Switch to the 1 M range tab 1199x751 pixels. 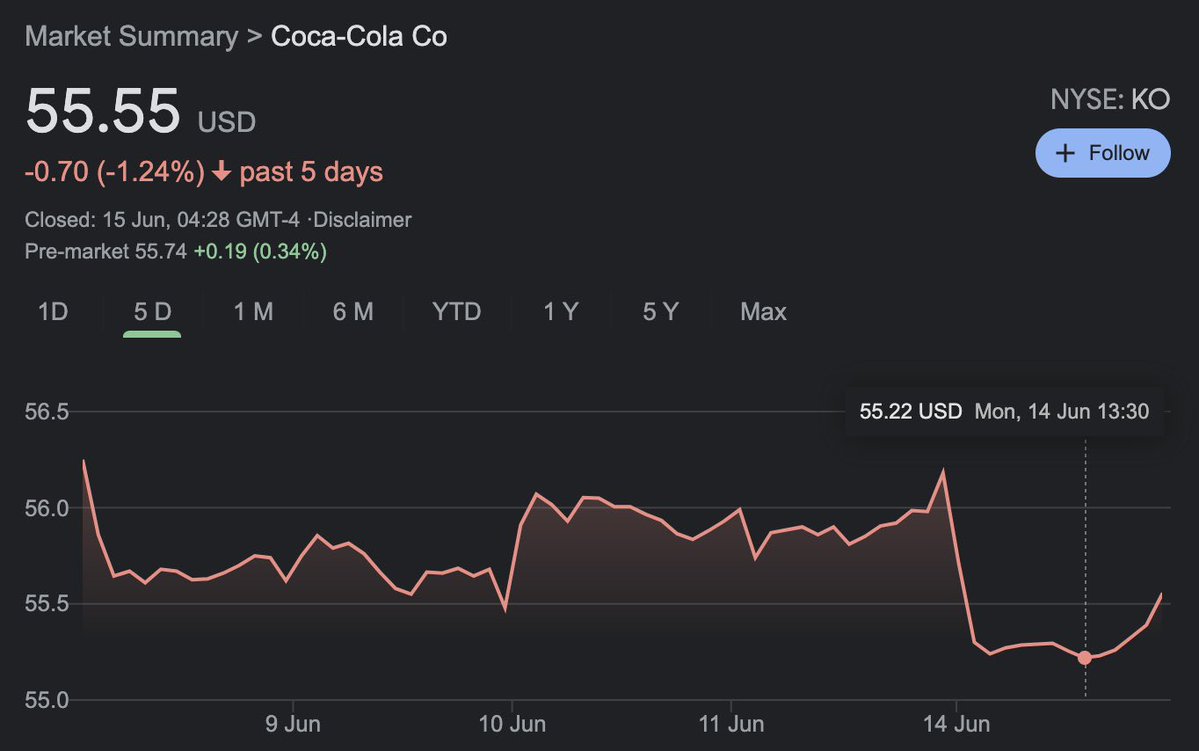coord(253,312)
